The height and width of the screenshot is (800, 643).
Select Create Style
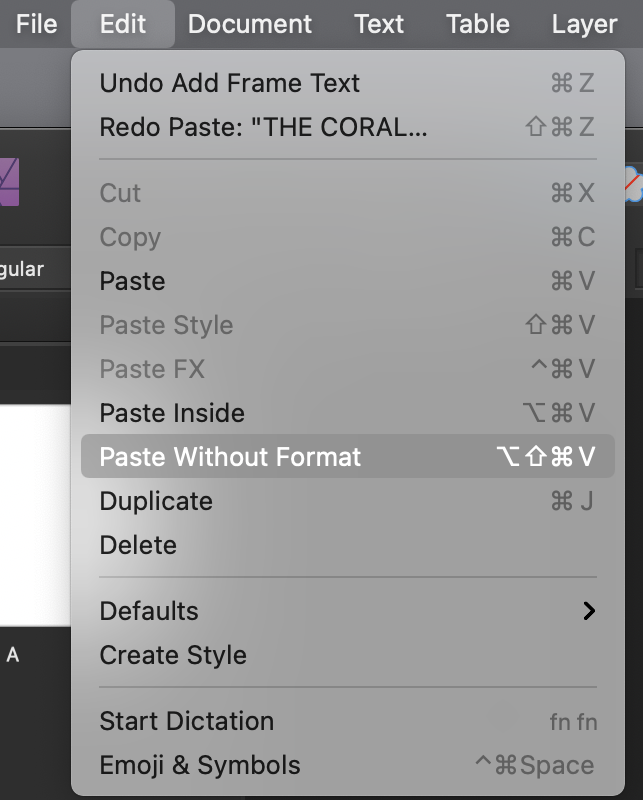[173, 656]
